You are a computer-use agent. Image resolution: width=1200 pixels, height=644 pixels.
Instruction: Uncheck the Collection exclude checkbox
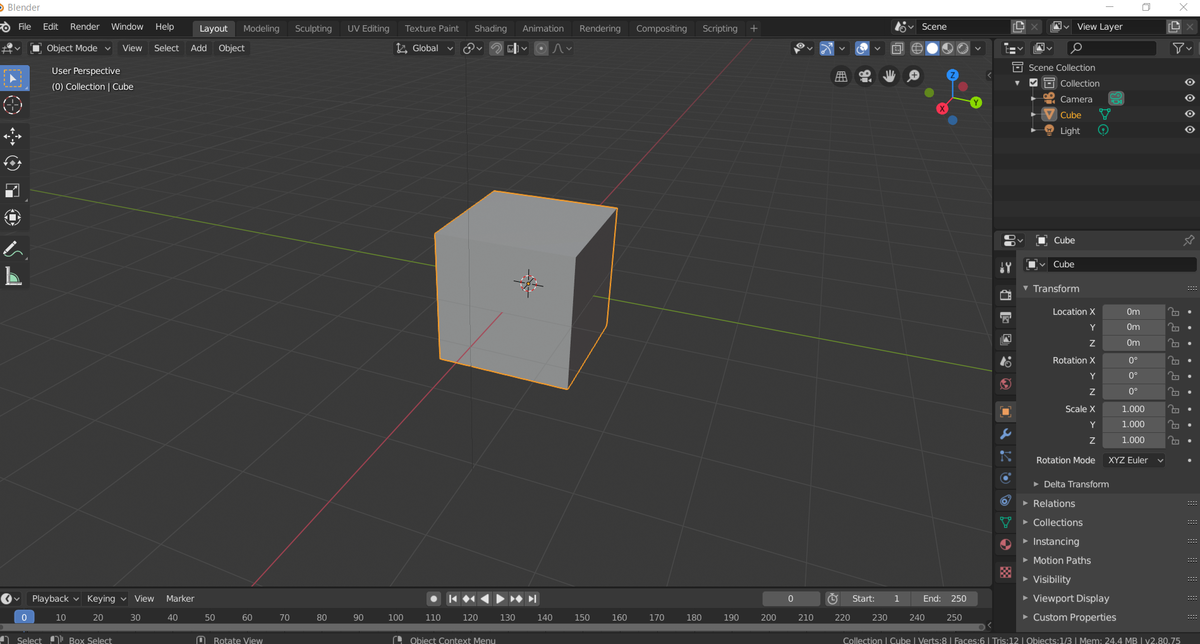click(1034, 83)
